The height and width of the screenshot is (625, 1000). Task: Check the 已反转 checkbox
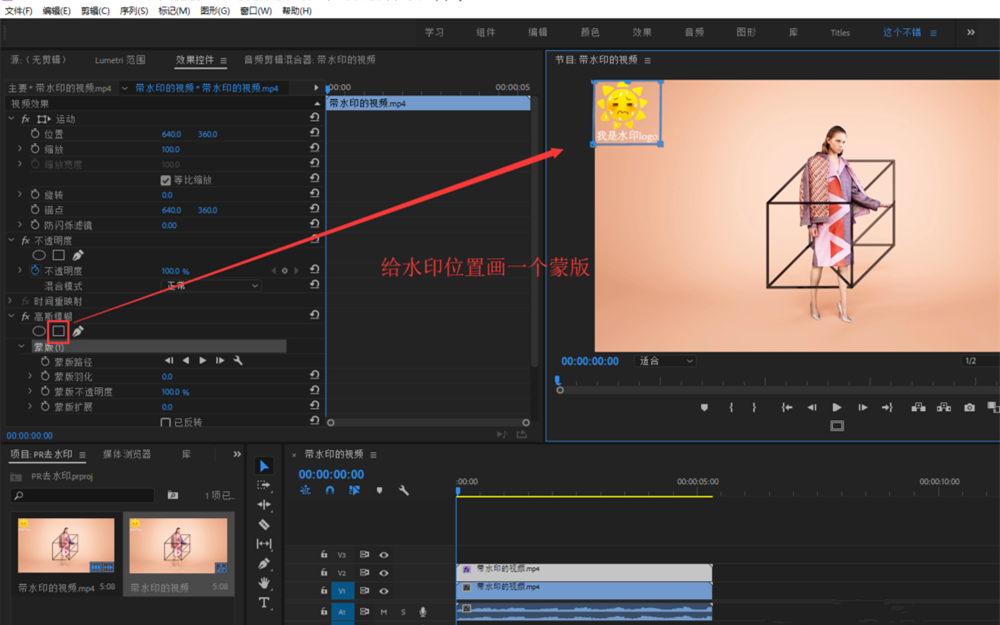tap(166, 422)
